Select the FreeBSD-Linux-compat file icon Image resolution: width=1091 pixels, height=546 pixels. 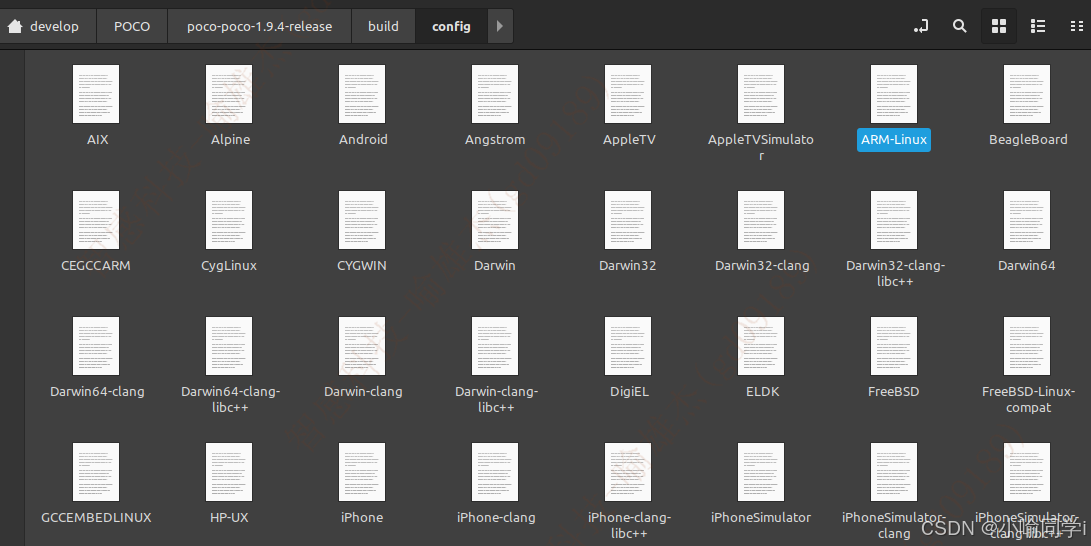coord(1027,346)
